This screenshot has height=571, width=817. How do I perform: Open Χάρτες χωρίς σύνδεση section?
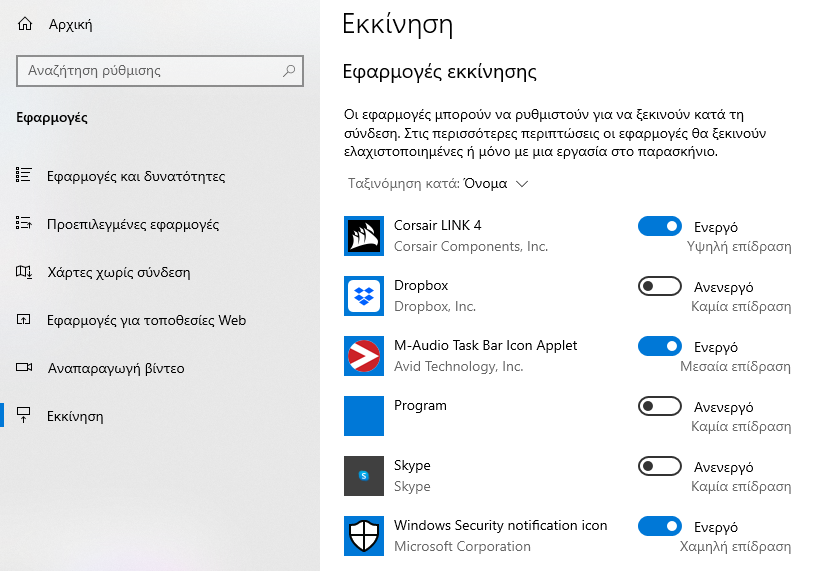tap(119, 272)
